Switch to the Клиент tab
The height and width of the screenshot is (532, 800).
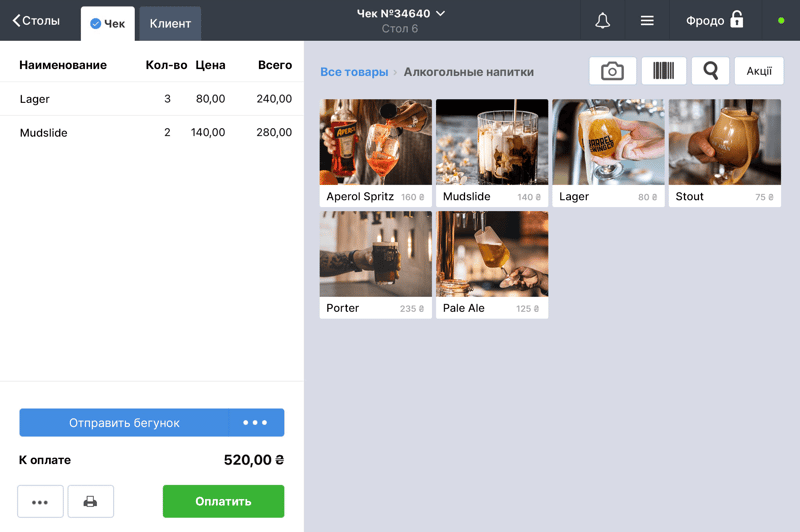point(170,23)
